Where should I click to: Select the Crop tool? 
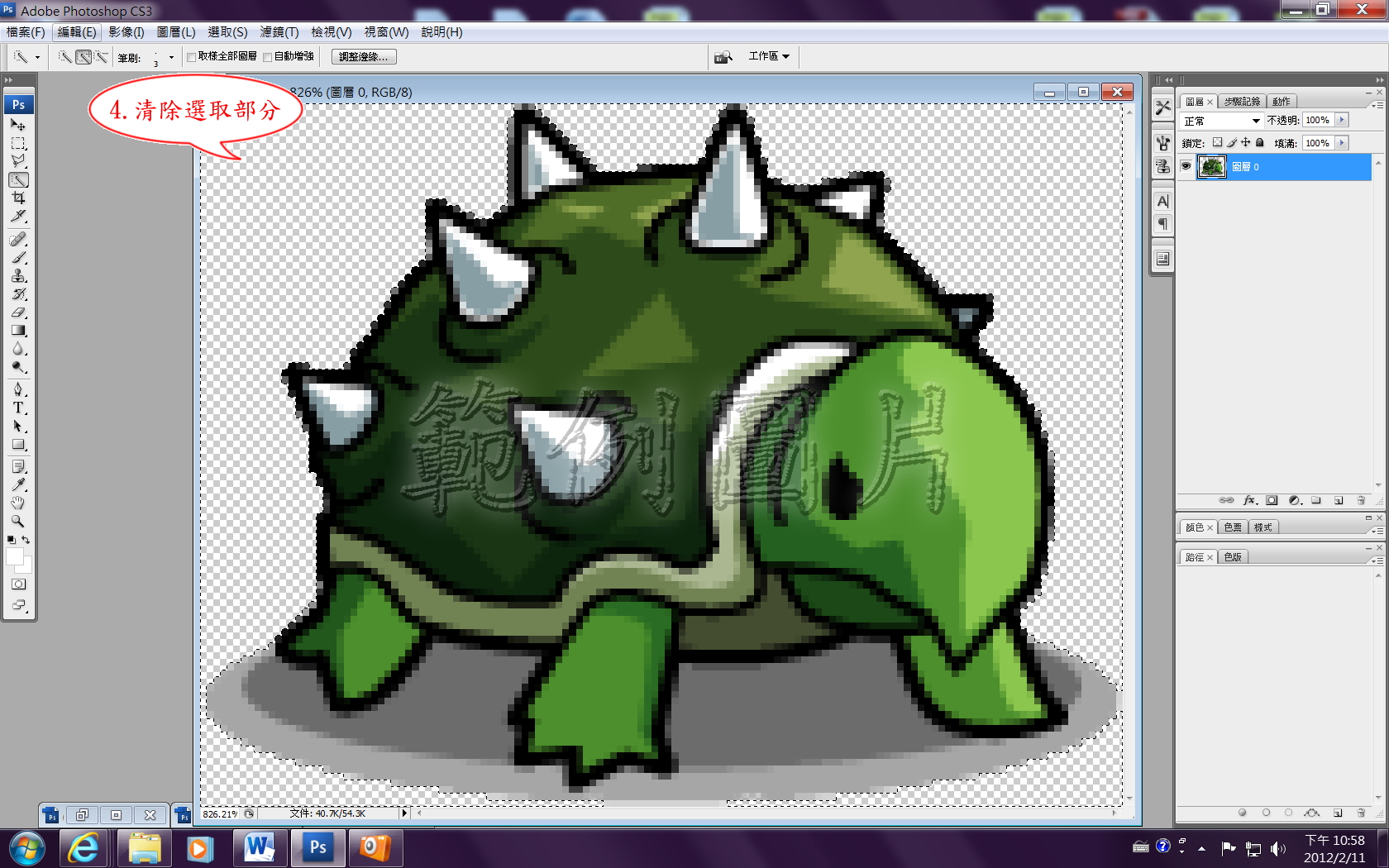point(18,198)
